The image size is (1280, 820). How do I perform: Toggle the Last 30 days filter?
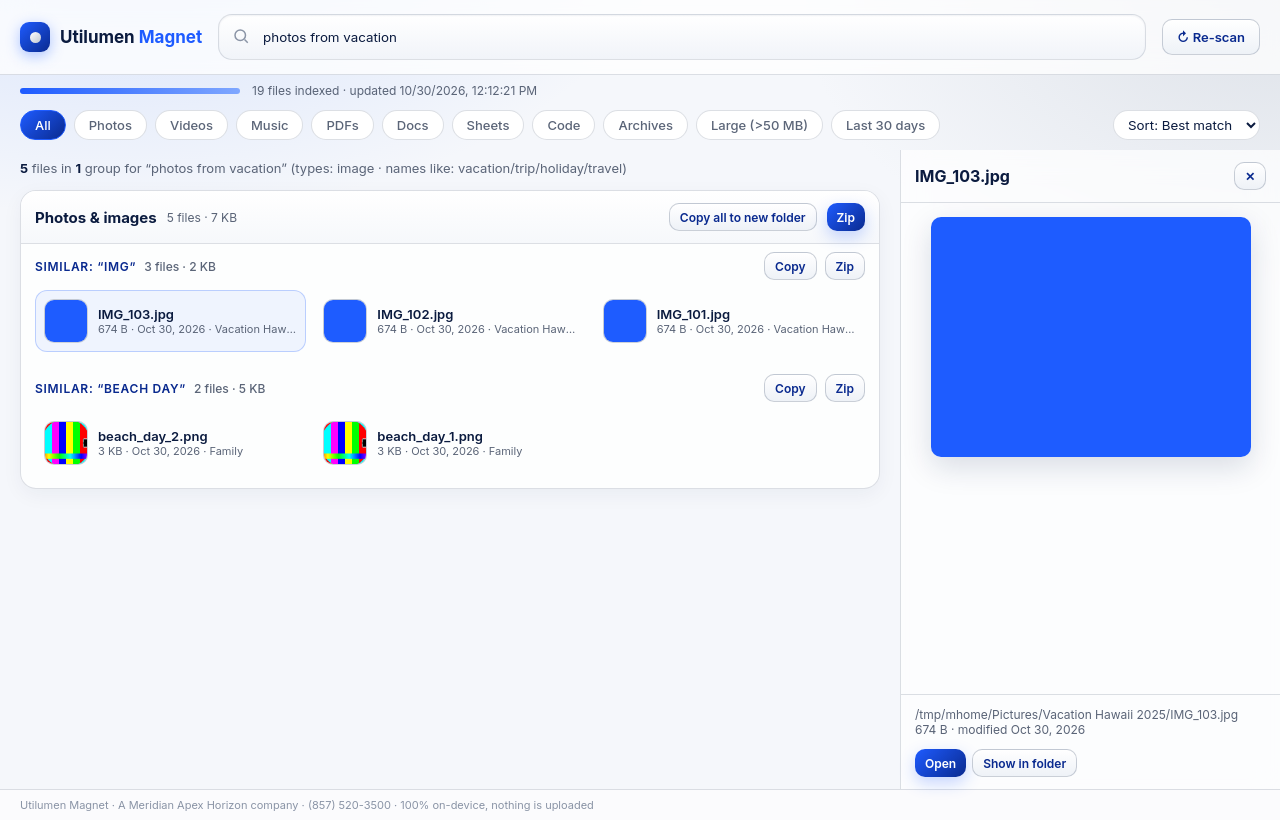tap(885, 125)
